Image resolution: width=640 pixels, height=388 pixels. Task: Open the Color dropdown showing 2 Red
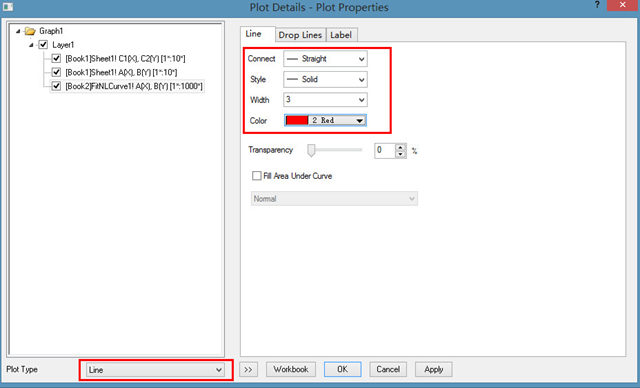click(325, 120)
